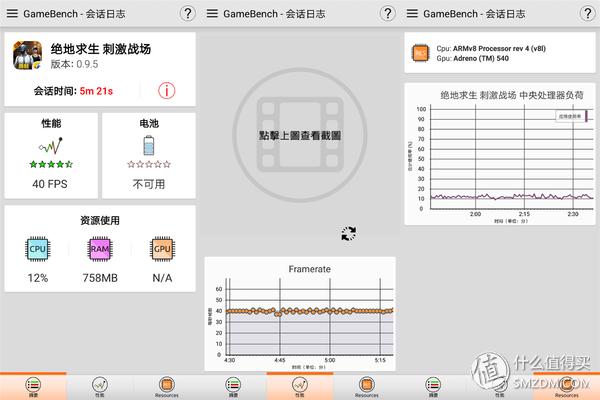Select the CPU chip icon
The image size is (600, 400).
tap(38, 249)
